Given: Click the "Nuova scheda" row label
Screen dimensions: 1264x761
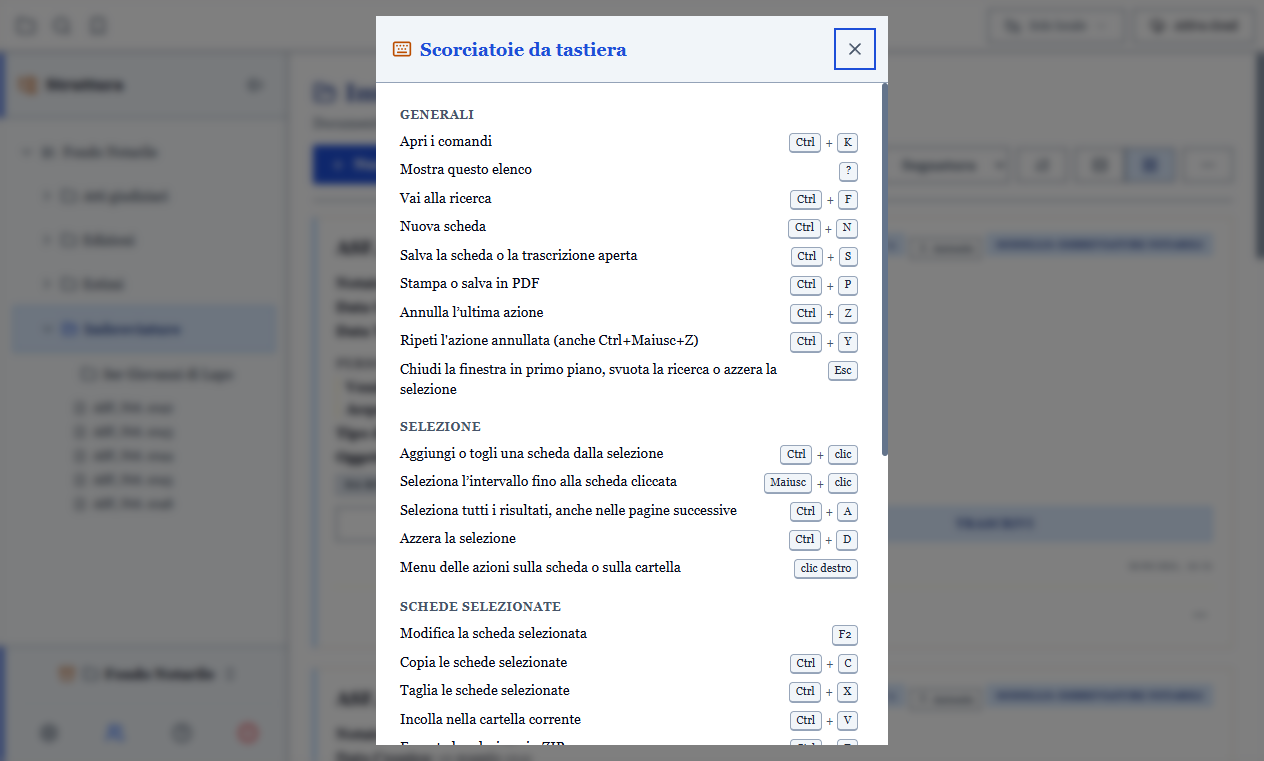Looking at the screenshot, I should 443,227.
